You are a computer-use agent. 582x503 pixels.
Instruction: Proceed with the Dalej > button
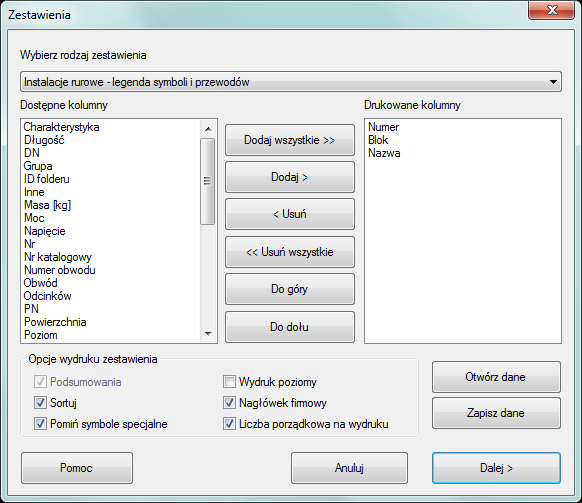(x=496, y=468)
